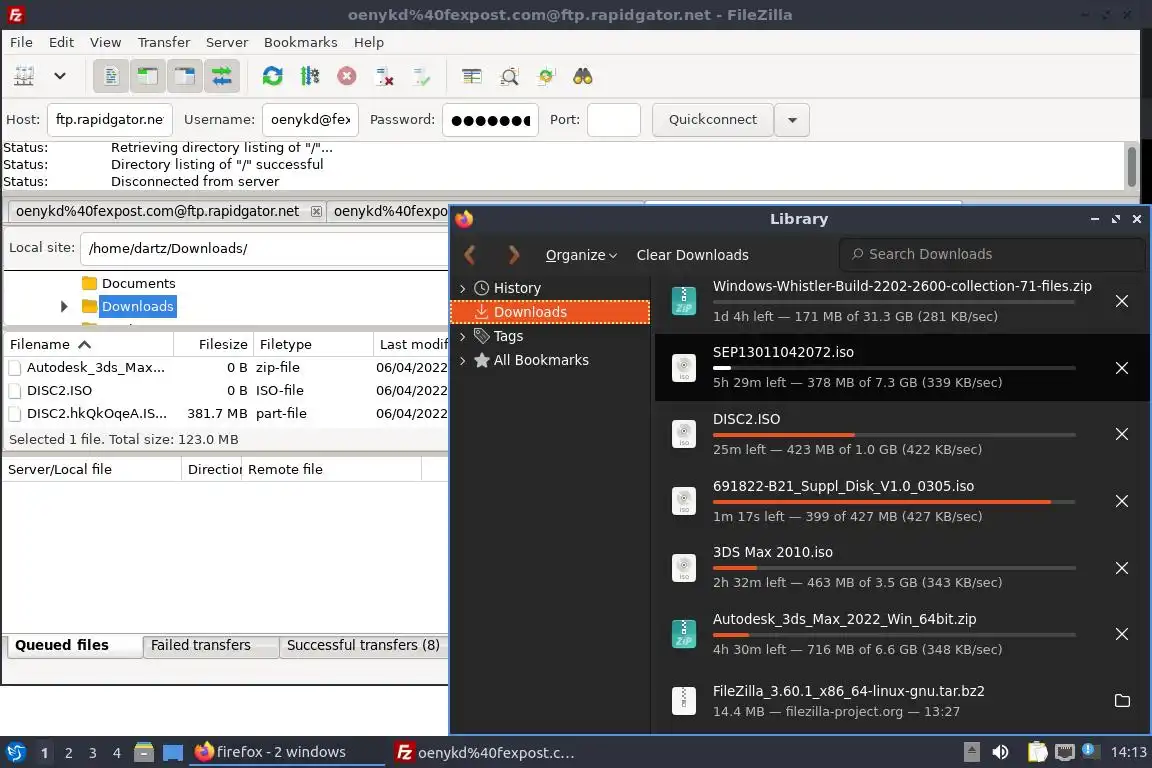The image size is (1152, 768).
Task: Cancel DISC2.ISO download in Library
Action: [x=1122, y=434]
